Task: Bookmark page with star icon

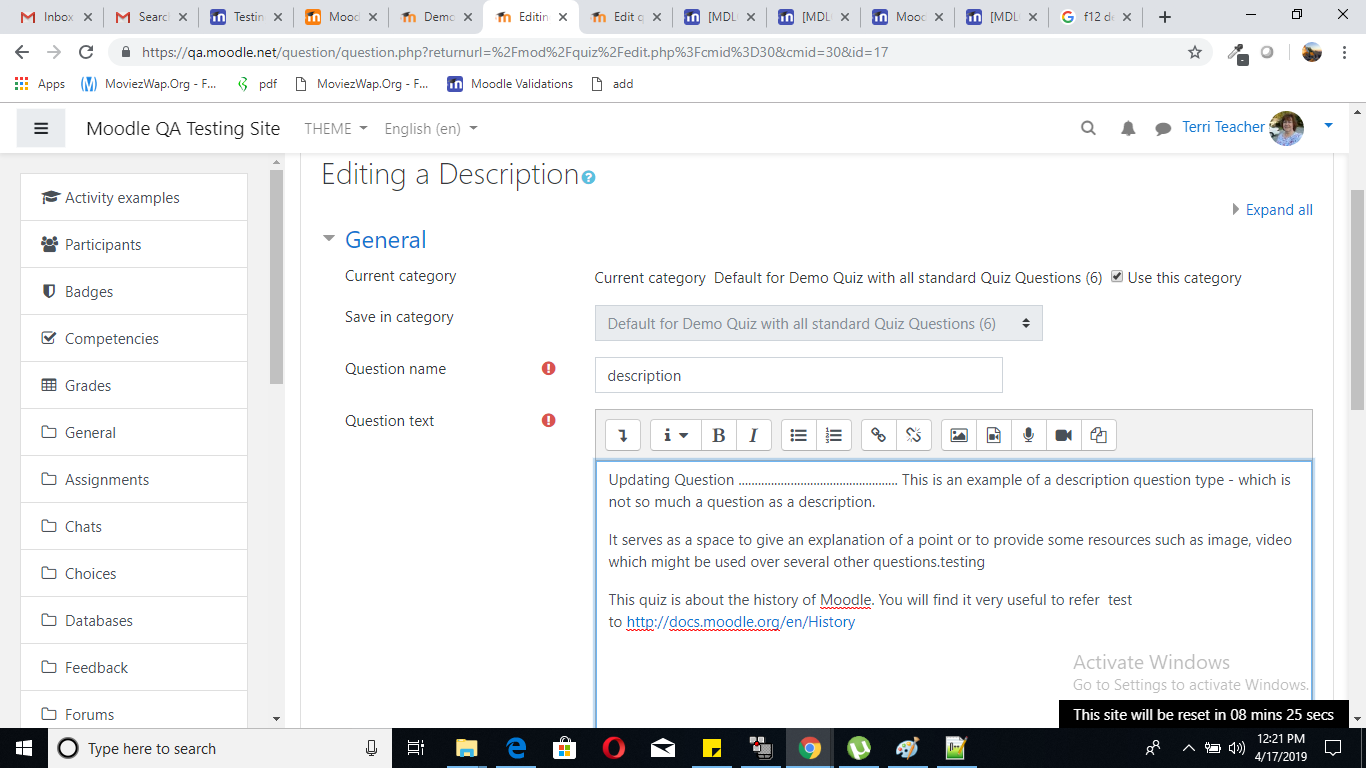Action: tap(1194, 52)
